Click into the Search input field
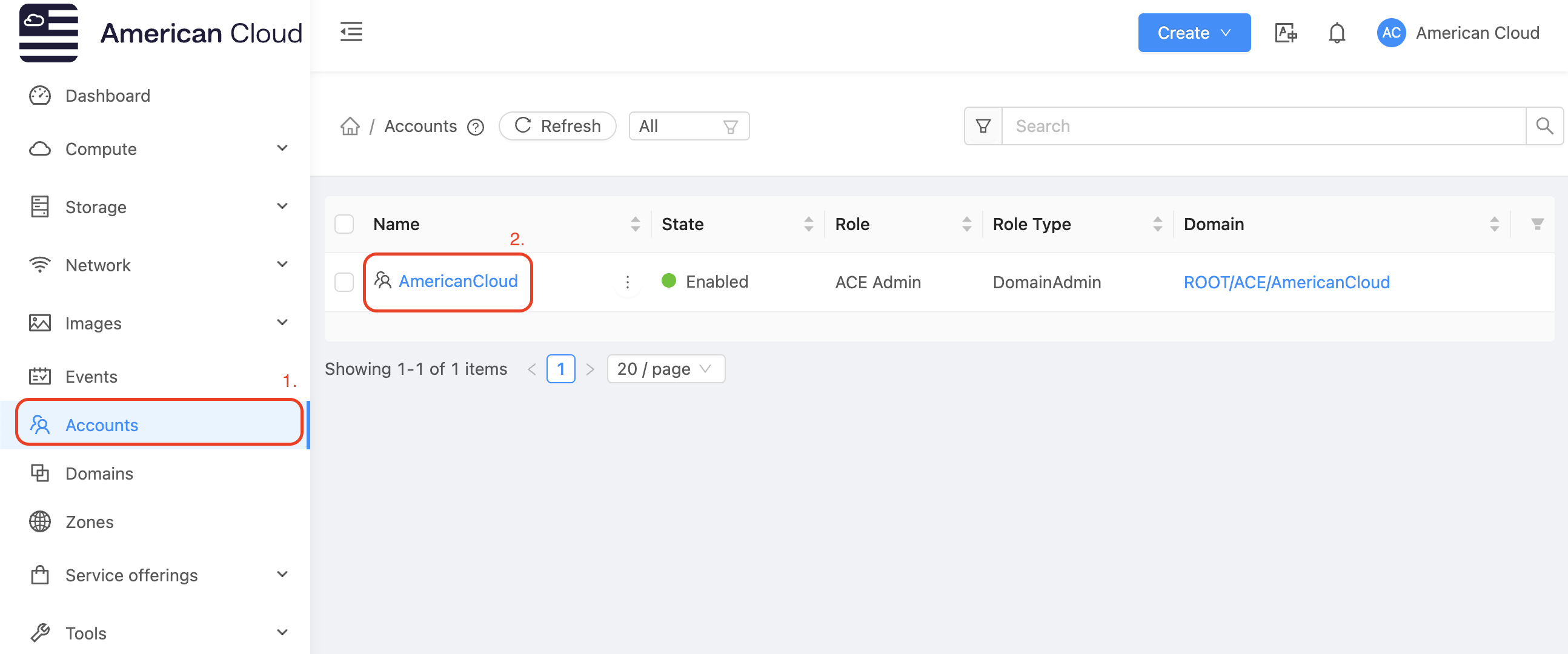Screen dimensions: 1568x654 click(x=1263, y=126)
